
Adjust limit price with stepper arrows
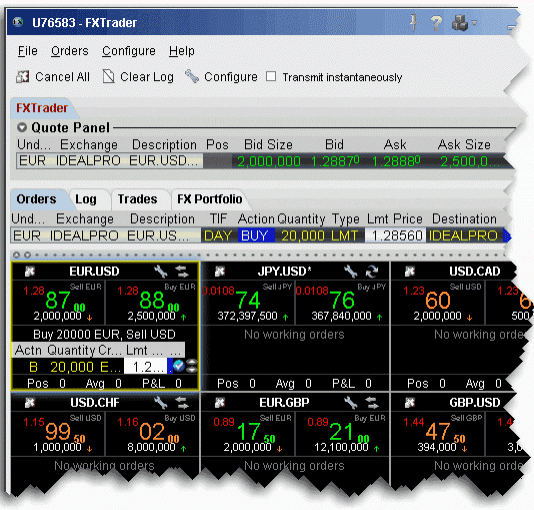point(192,366)
